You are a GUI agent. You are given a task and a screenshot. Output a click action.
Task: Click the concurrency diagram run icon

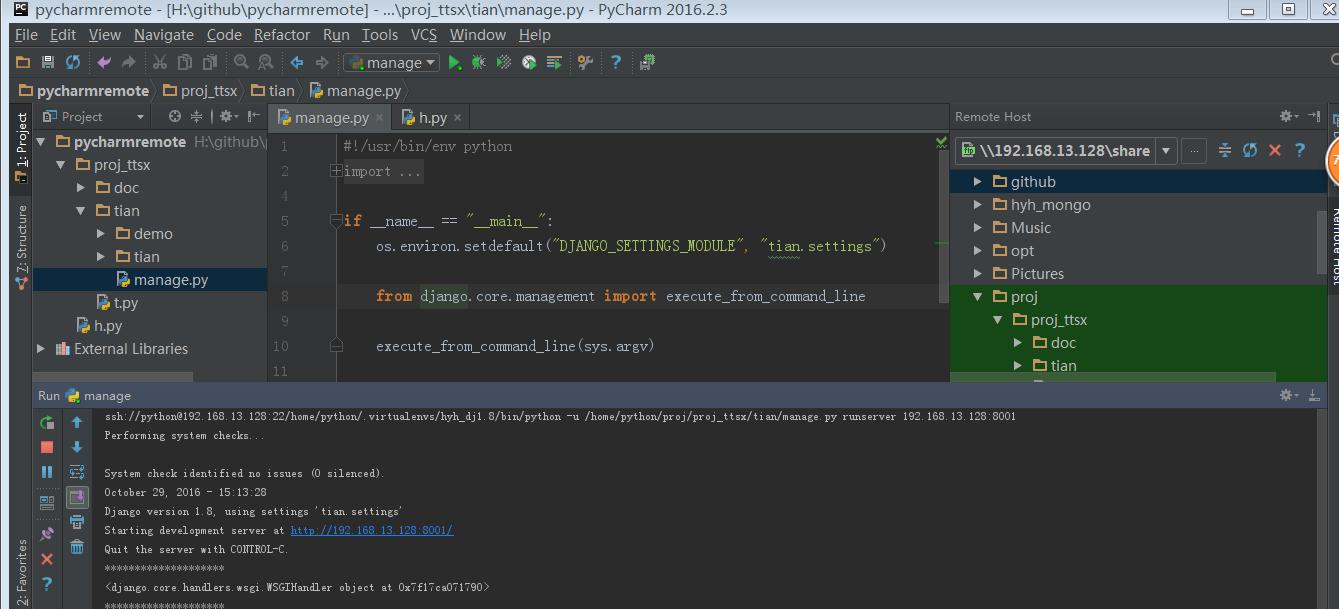[x=554, y=62]
